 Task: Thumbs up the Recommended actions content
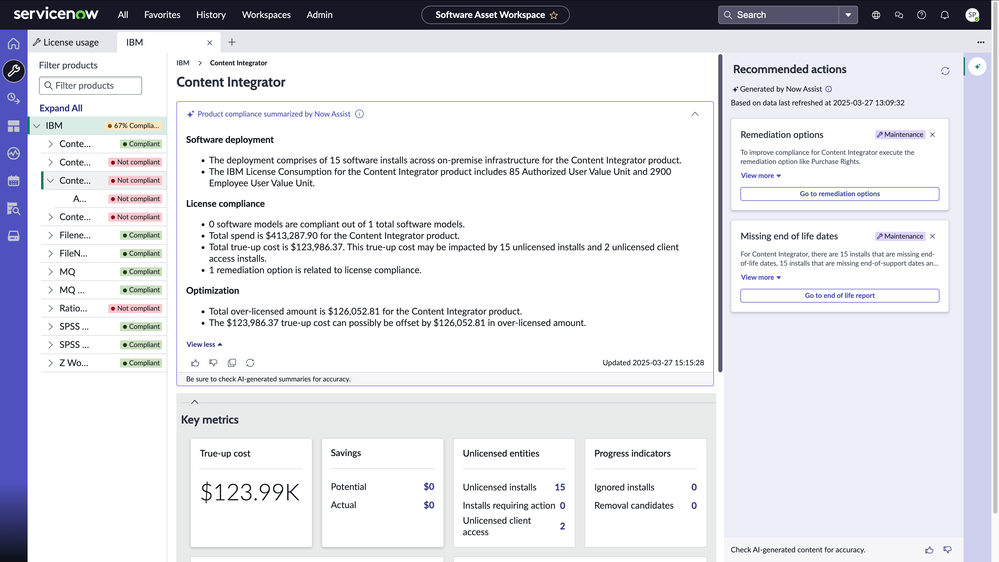pos(930,549)
